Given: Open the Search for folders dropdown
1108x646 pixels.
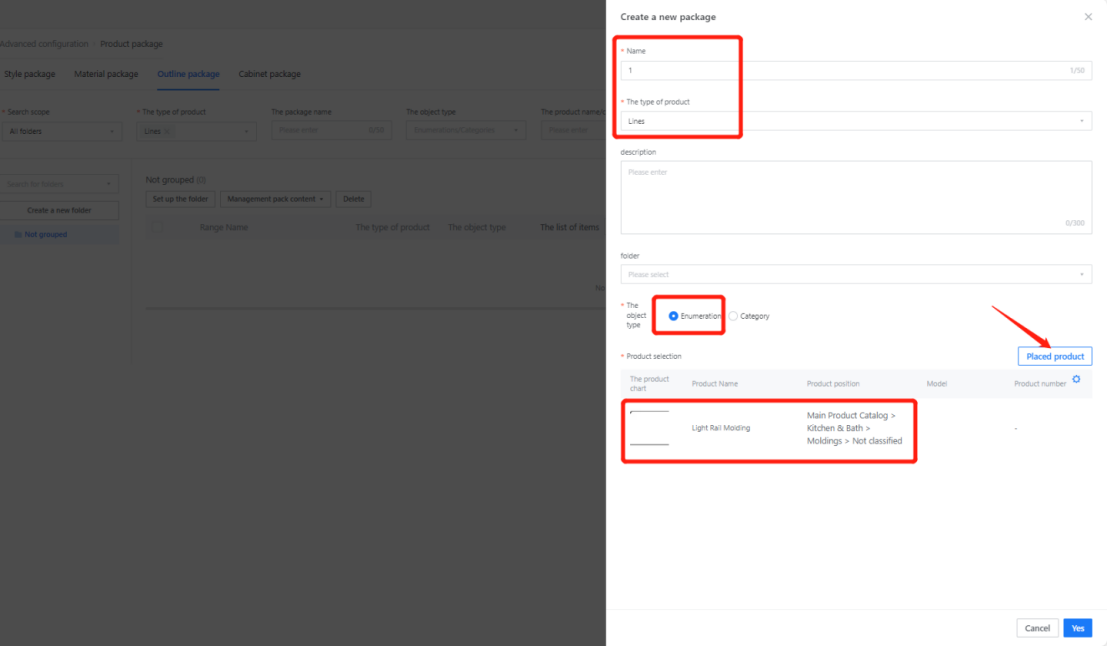Looking at the screenshot, I should tap(59, 184).
